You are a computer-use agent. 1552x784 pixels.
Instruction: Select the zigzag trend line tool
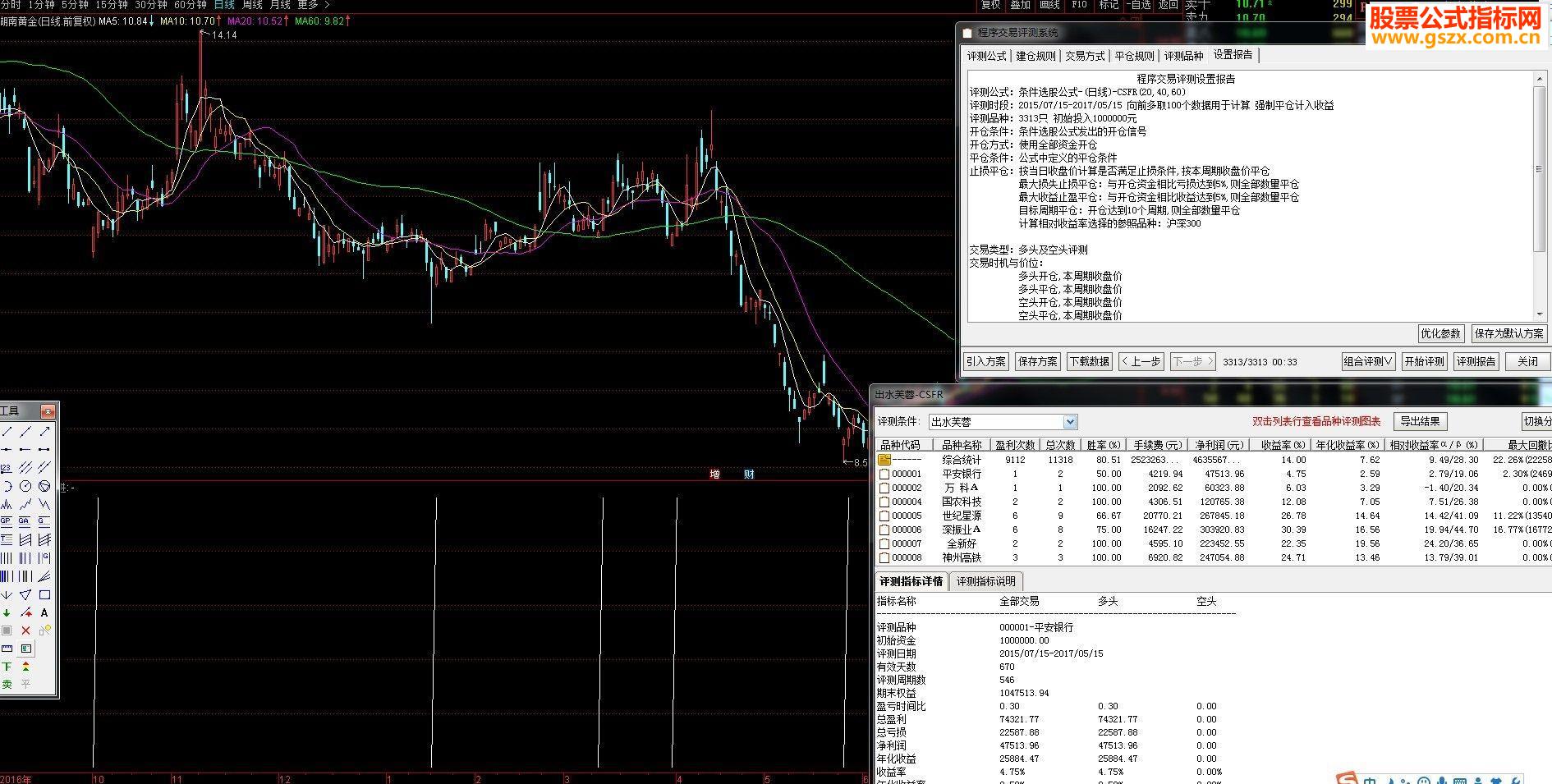(25, 503)
